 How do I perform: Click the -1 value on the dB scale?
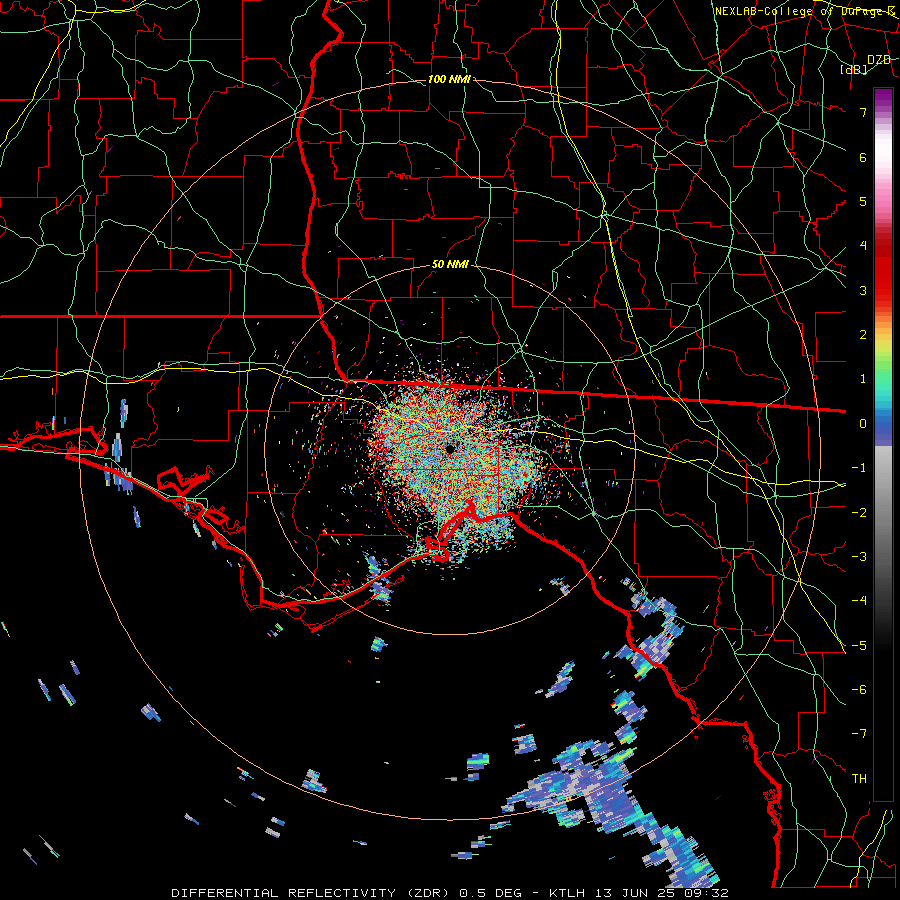pos(859,467)
